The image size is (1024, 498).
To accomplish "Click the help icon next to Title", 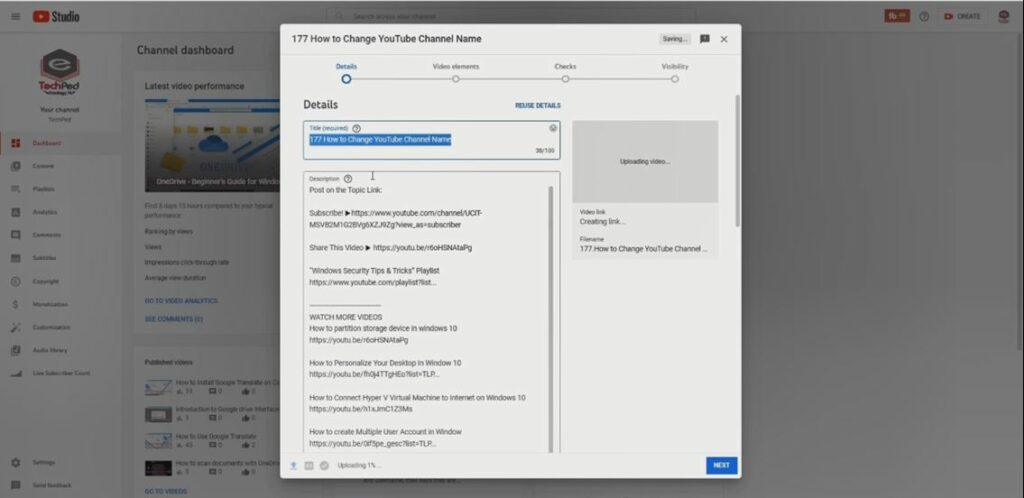I will click(356, 128).
